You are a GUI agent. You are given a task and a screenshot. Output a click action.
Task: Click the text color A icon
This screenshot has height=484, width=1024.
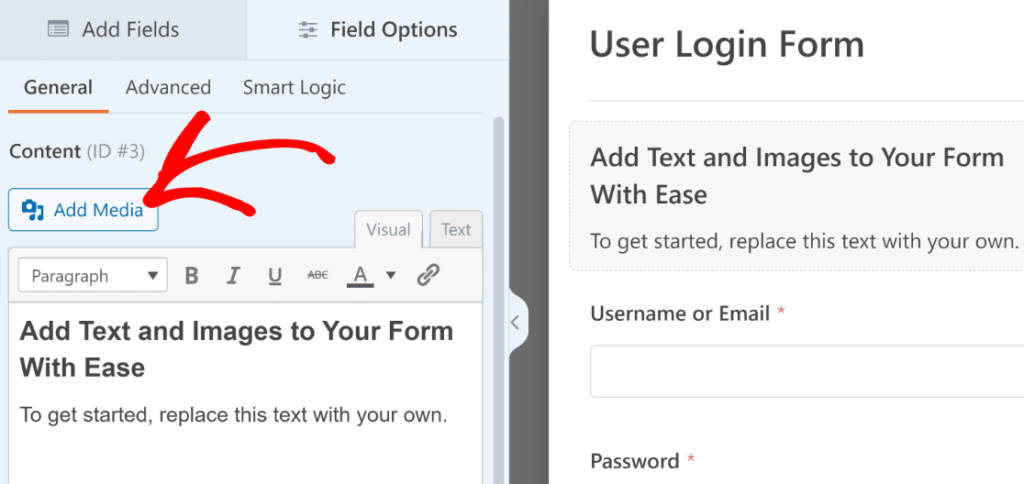pos(360,276)
